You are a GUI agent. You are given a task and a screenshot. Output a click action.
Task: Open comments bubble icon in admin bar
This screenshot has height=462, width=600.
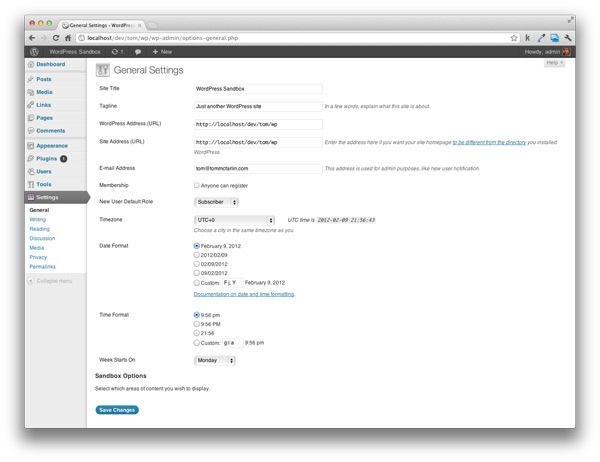click(x=136, y=51)
